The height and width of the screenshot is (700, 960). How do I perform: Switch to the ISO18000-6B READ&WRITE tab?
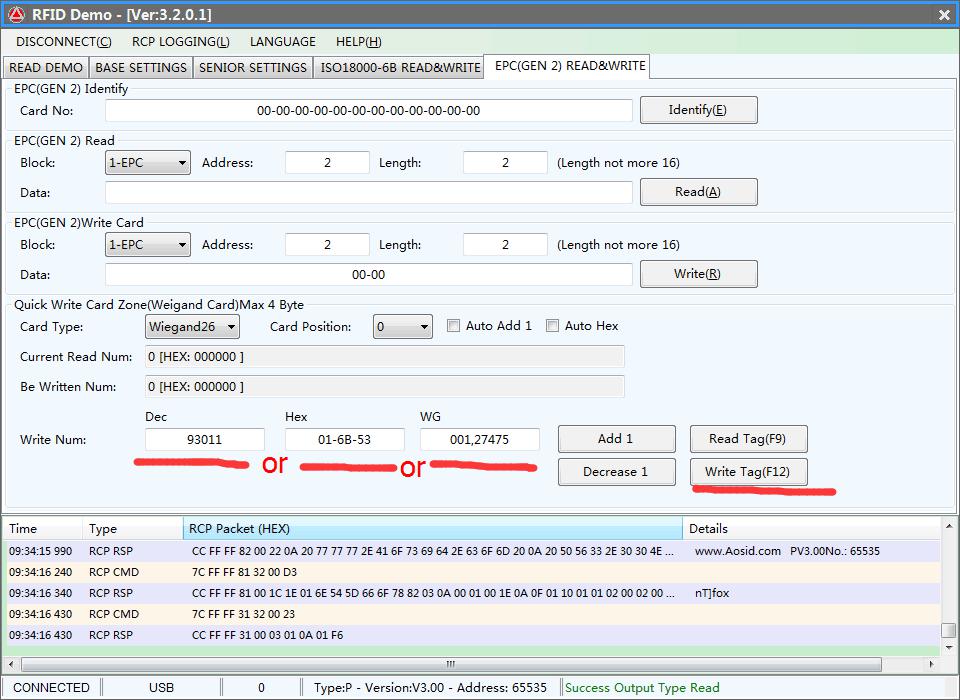click(400, 68)
